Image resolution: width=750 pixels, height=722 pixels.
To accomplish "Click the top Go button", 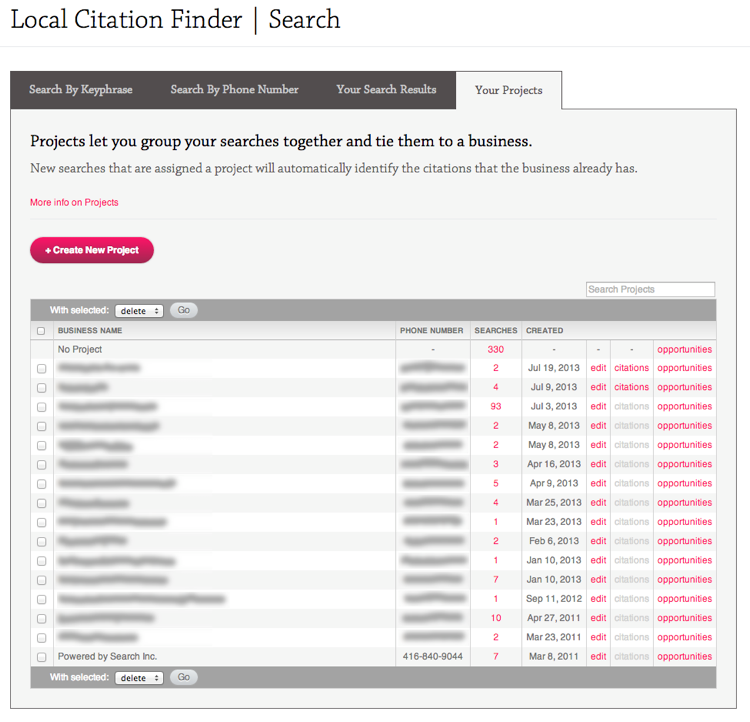I will point(184,310).
